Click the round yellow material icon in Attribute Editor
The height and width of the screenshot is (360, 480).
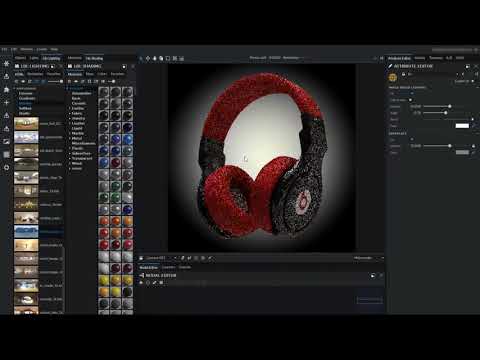(393, 77)
